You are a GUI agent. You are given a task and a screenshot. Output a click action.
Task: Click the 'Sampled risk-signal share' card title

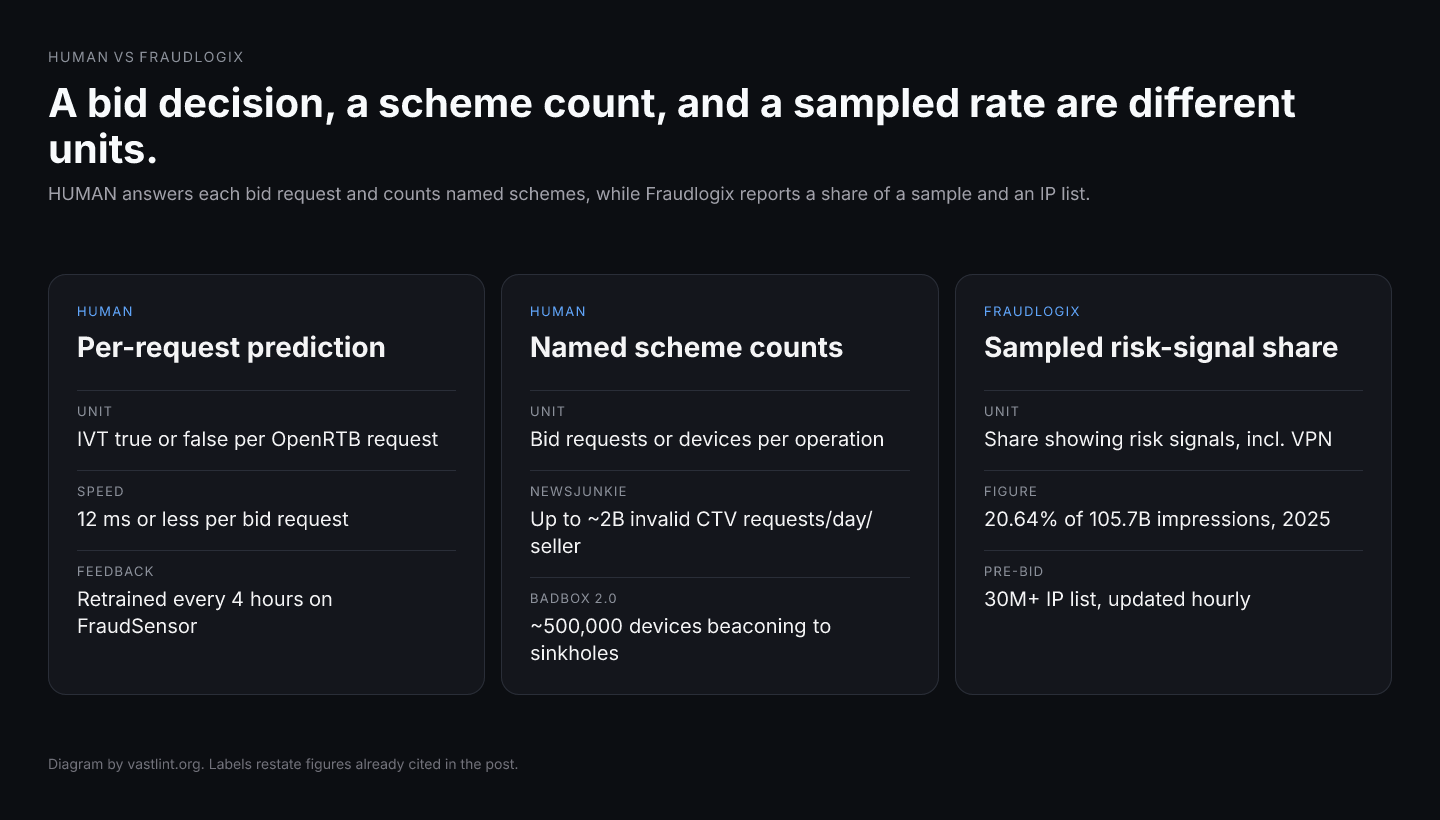click(x=1161, y=347)
